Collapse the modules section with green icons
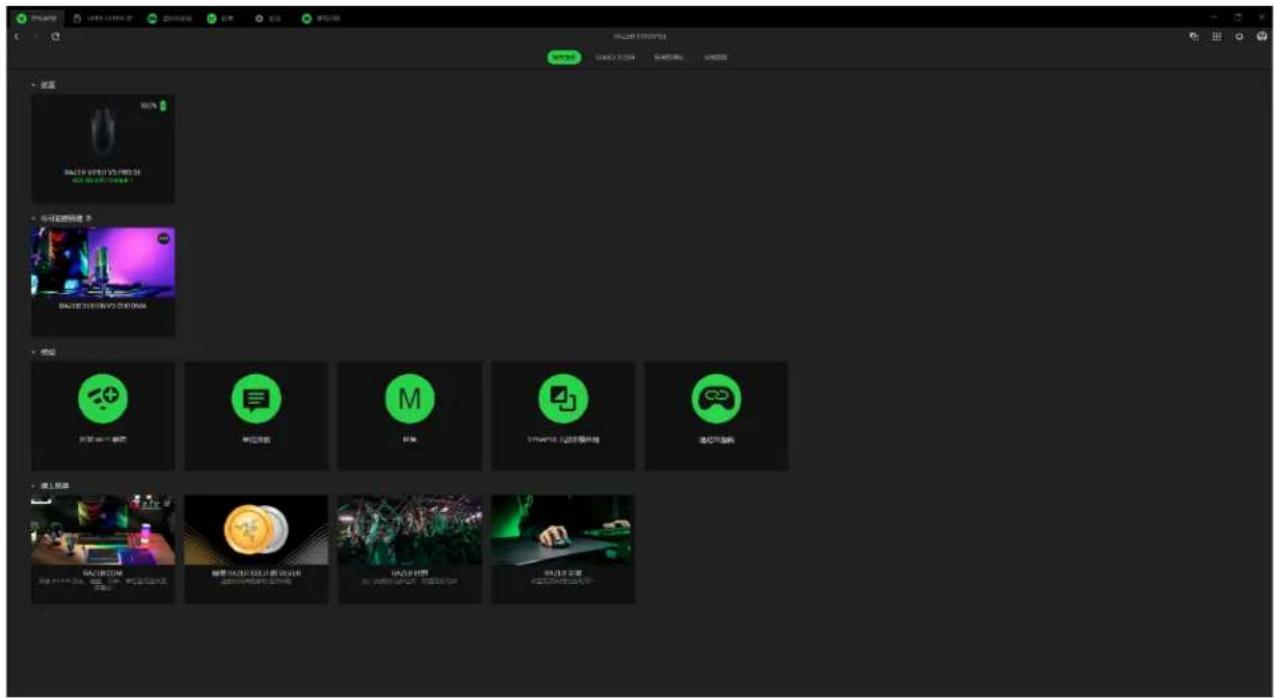 point(33,352)
